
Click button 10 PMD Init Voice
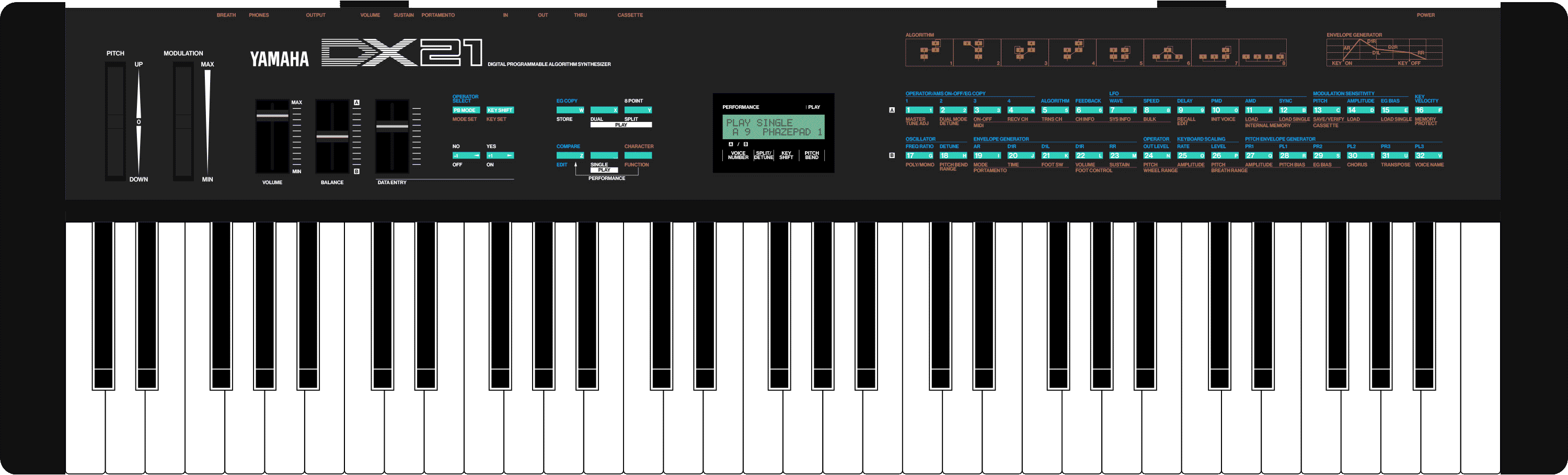1225,110
